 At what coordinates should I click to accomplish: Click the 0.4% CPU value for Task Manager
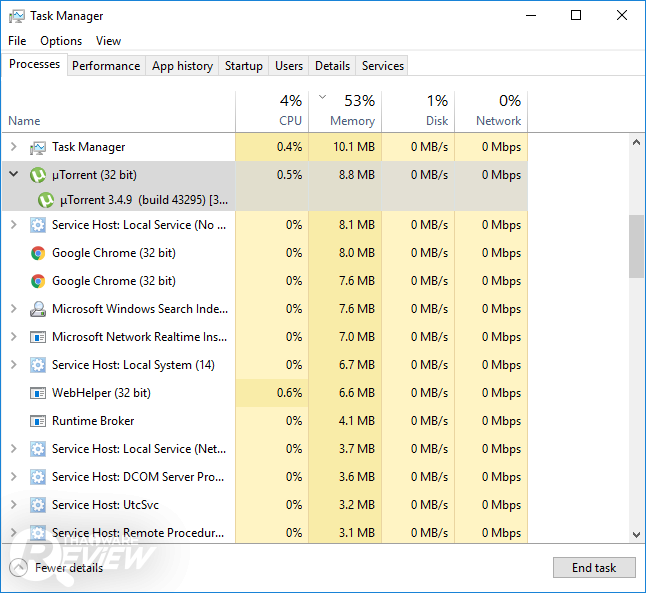pyautogui.click(x=289, y=147)
